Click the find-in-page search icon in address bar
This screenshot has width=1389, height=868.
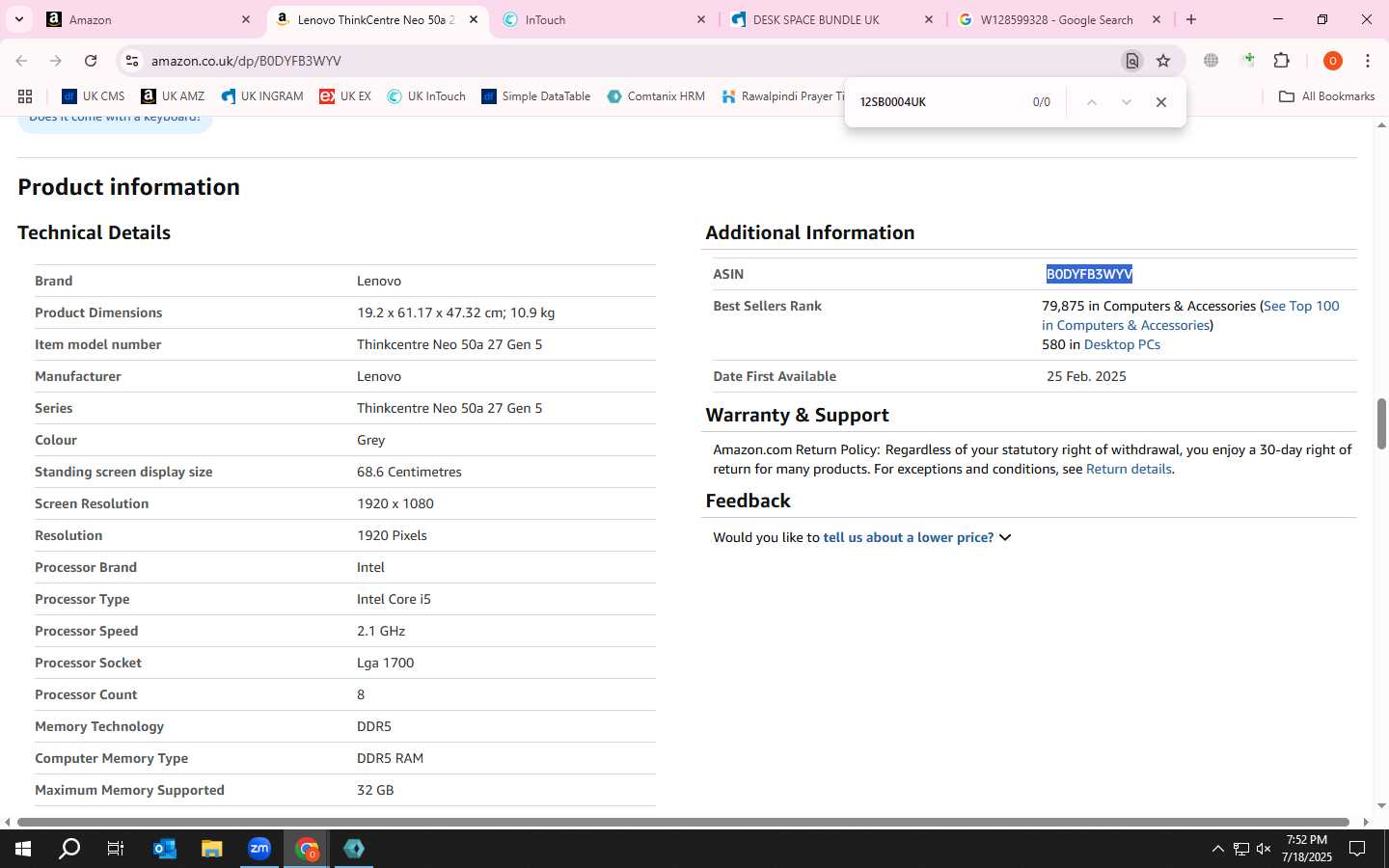[x=1131, y=61]
